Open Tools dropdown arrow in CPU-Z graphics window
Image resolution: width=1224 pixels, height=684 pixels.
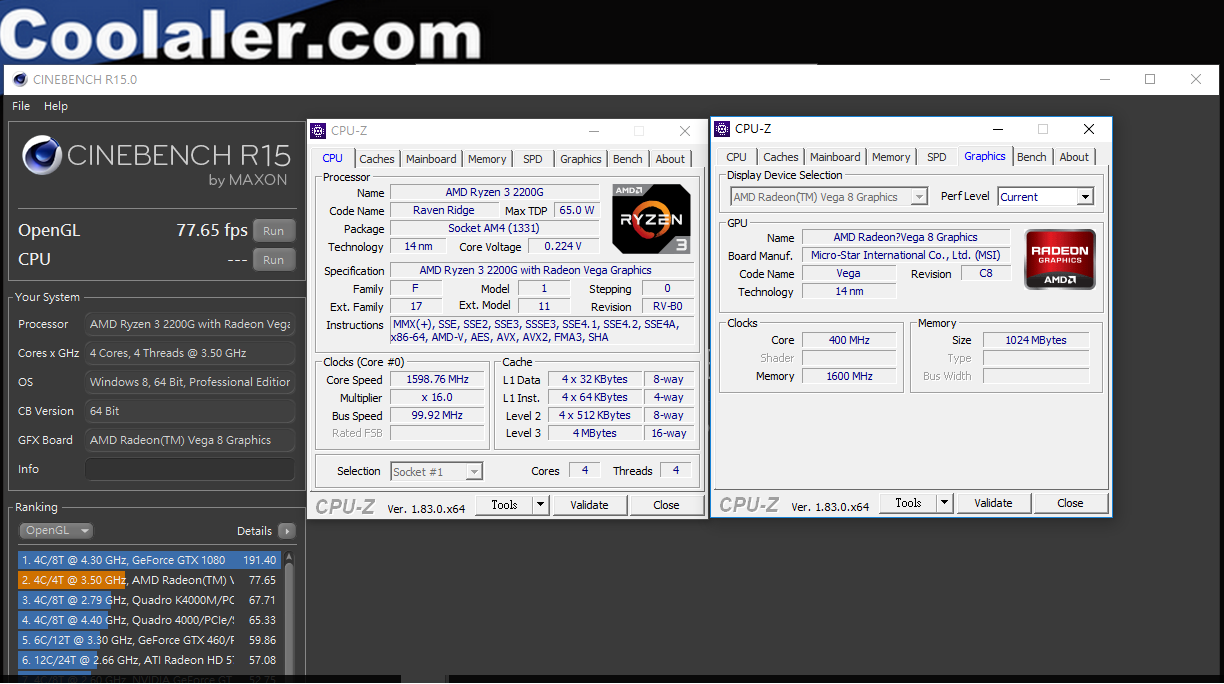pyautogui.click(x=945, y=503)
